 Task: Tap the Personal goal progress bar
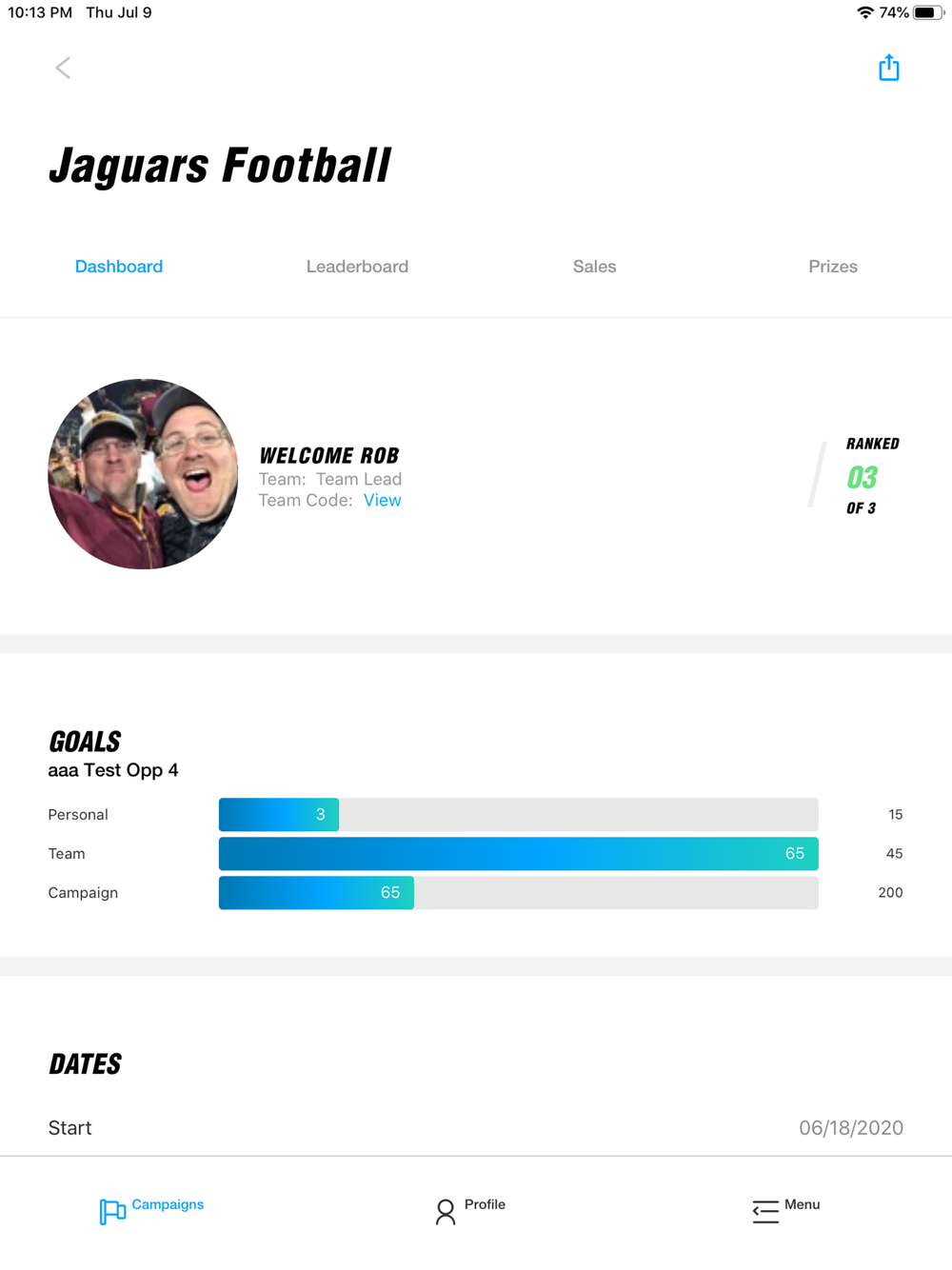pos(518,815)
